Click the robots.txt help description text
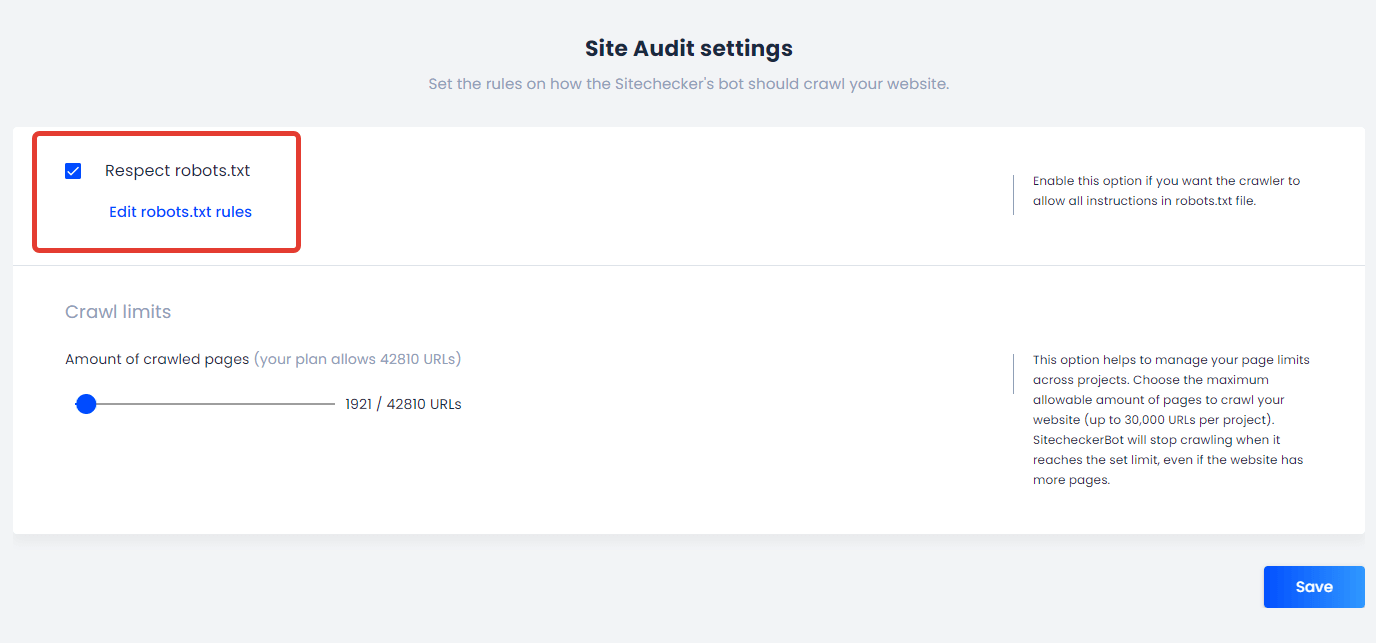1376x643 pixels. pyautogui.click(x=1166, y=191)
